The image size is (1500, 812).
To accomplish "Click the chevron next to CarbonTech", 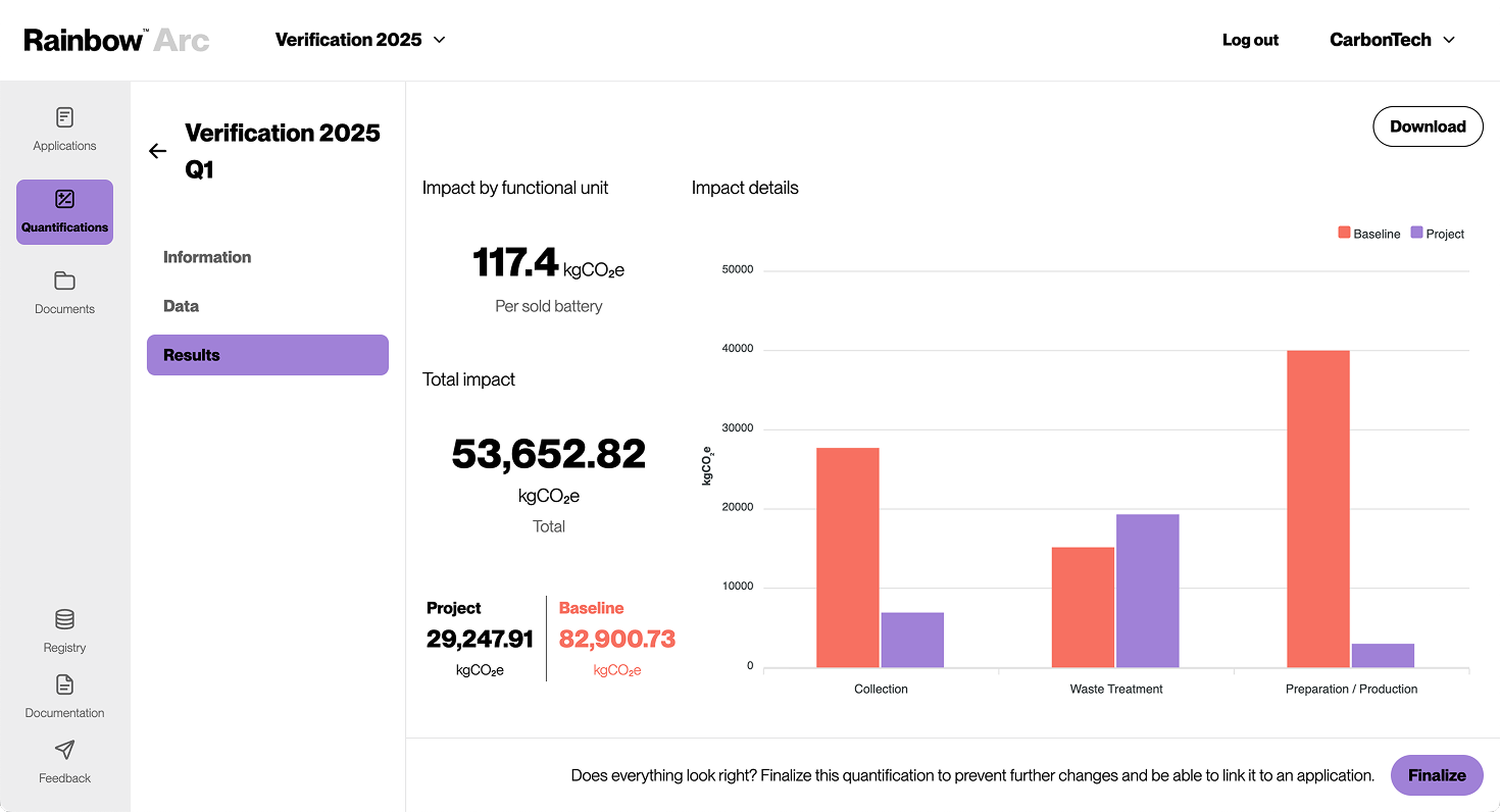I will click(x=1449, y=40).
